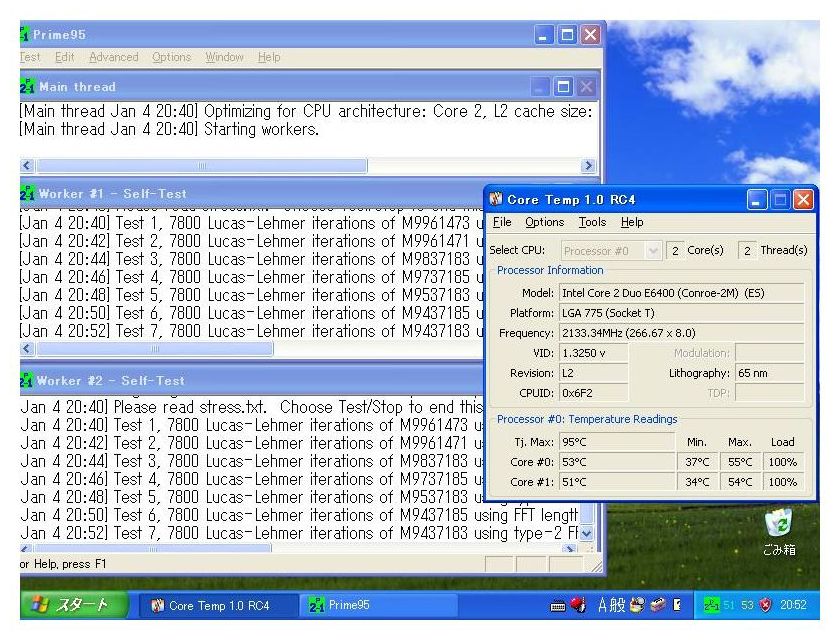Open the Test menu in Prime95

(30, 57)
